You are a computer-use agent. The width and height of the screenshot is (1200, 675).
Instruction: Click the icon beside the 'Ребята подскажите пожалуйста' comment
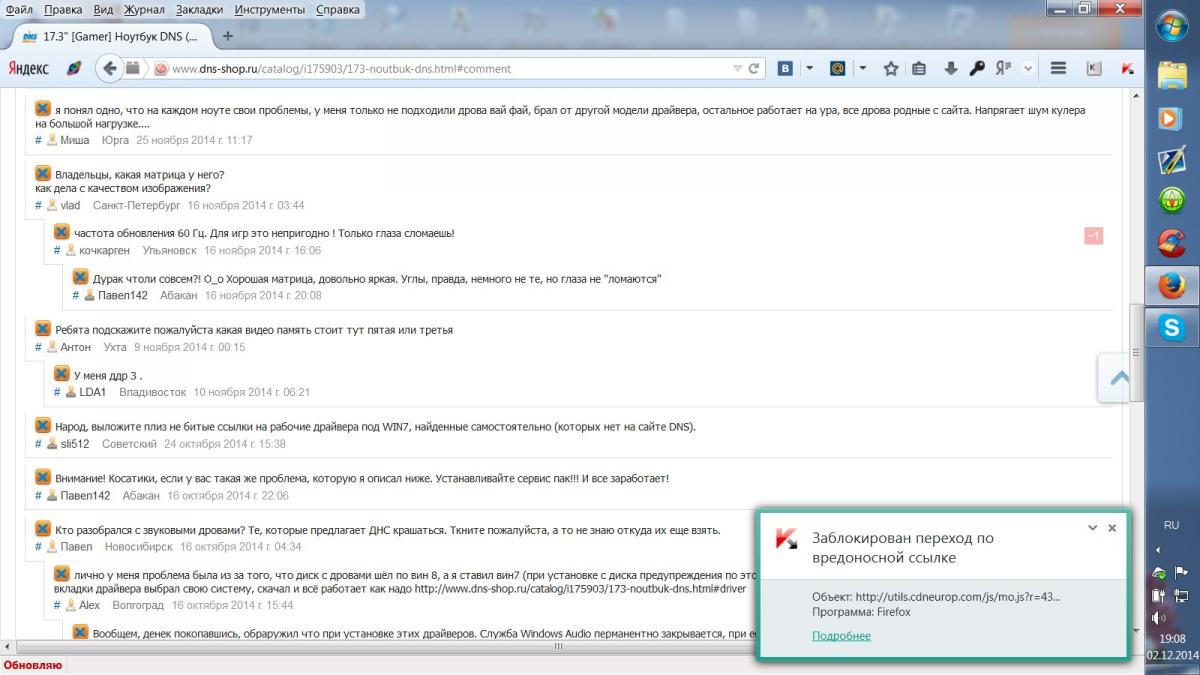coord(43,329)
